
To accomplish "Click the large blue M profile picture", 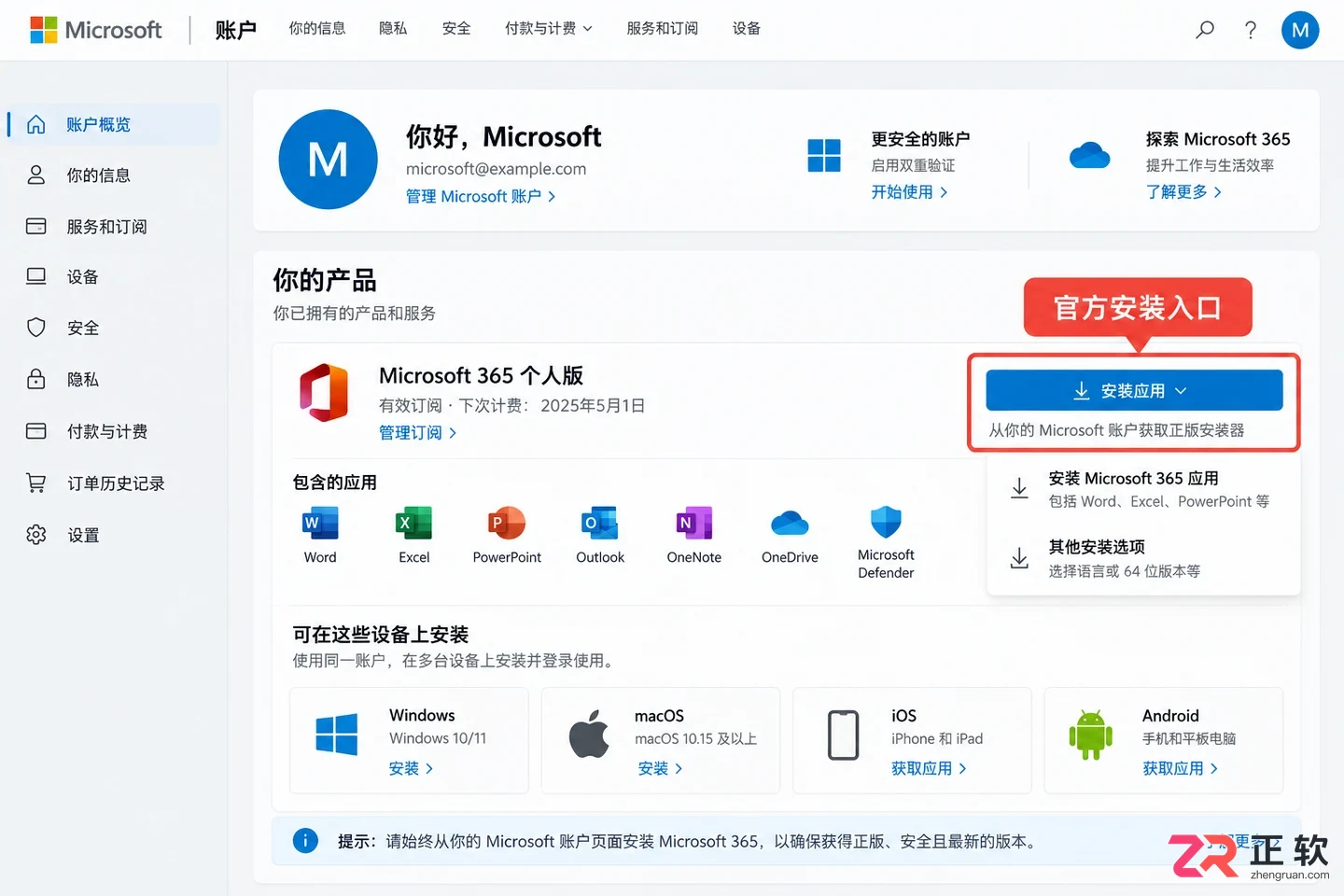I will (329, 160).
